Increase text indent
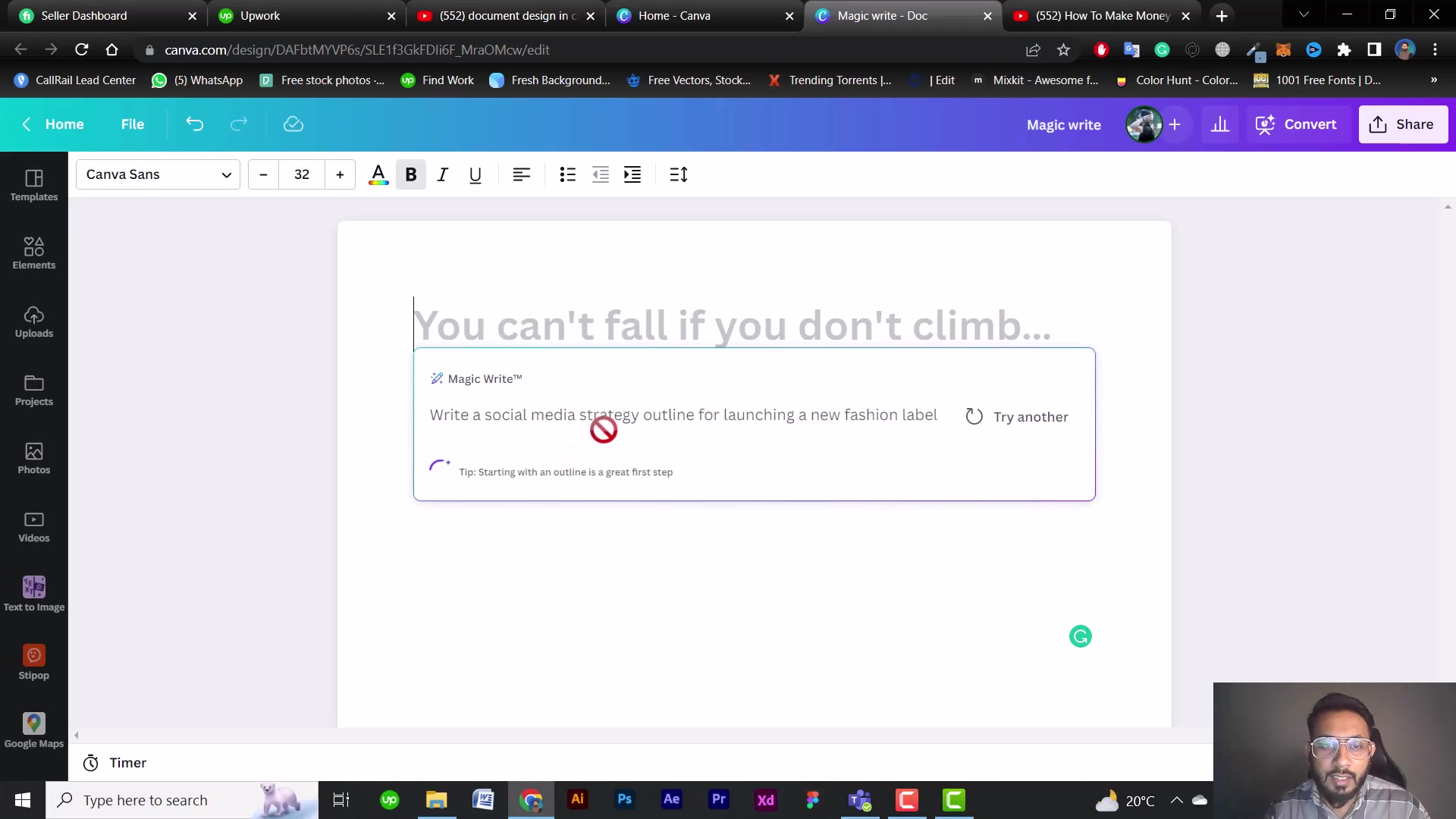The width and height of the screenshot is (1456, 819). click(632, 175)
